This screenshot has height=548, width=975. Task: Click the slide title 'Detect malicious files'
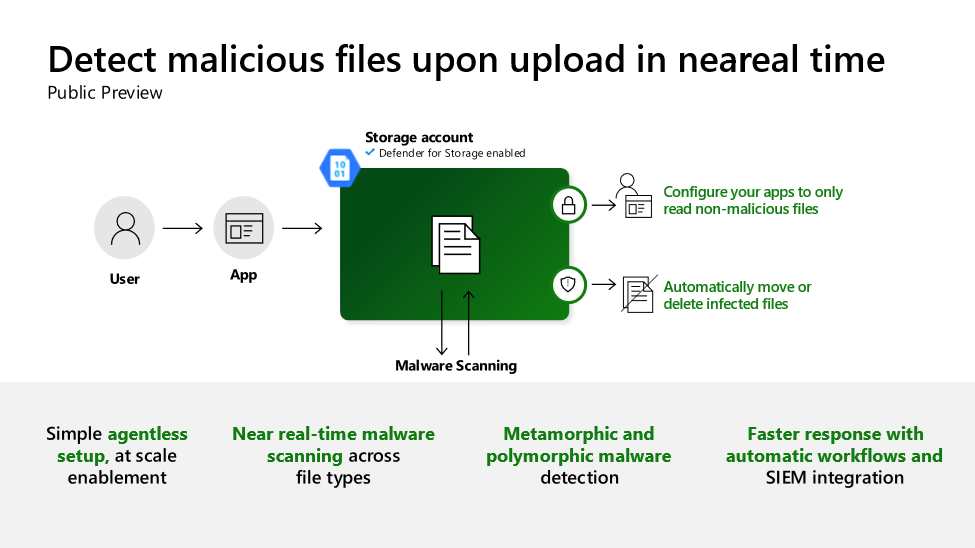(x=466, y=60)
